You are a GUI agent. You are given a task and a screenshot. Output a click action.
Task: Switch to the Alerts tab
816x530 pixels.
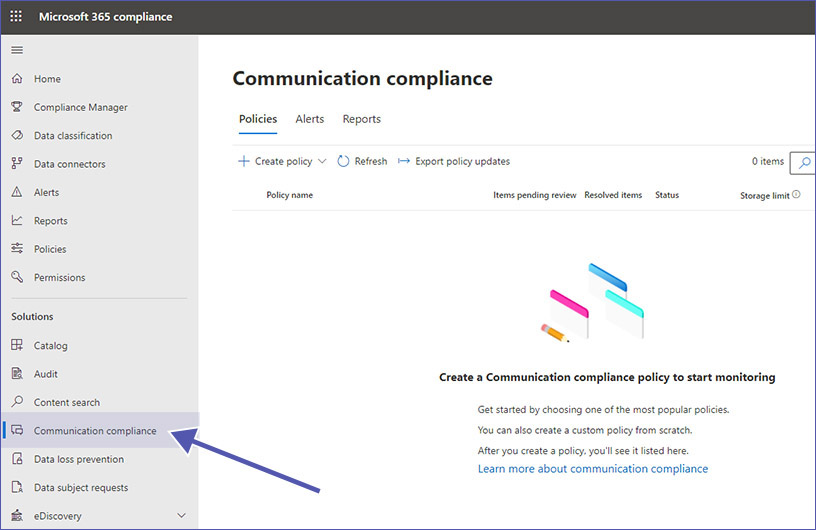point(309,119)
